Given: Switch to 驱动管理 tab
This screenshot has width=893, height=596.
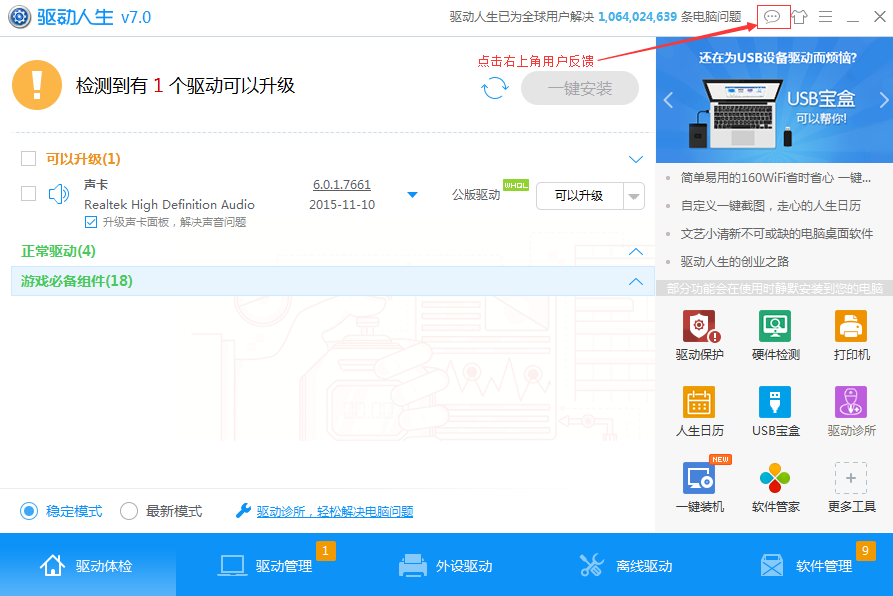Looking at the screenshot, I should coord(266,565).
